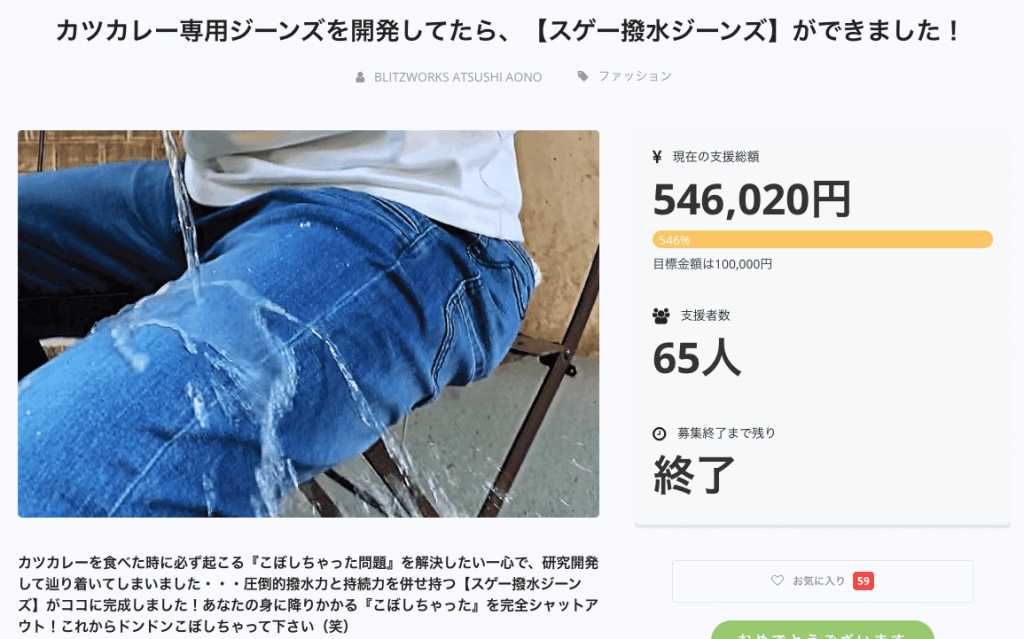Click the tag icon before ファッション
Viewport: 1024px width, 639px height.
coord(583,76)
